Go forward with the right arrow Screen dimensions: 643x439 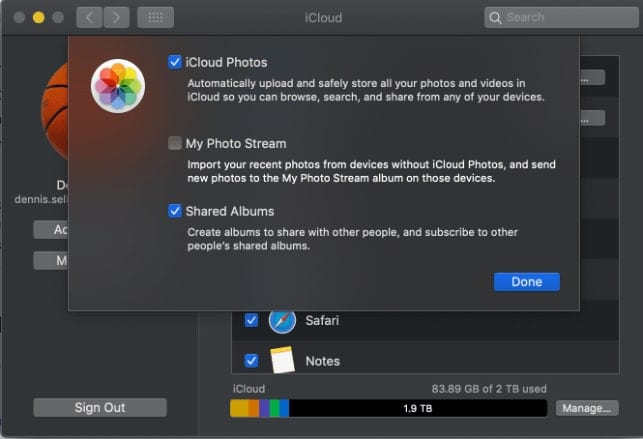point(116,17)
